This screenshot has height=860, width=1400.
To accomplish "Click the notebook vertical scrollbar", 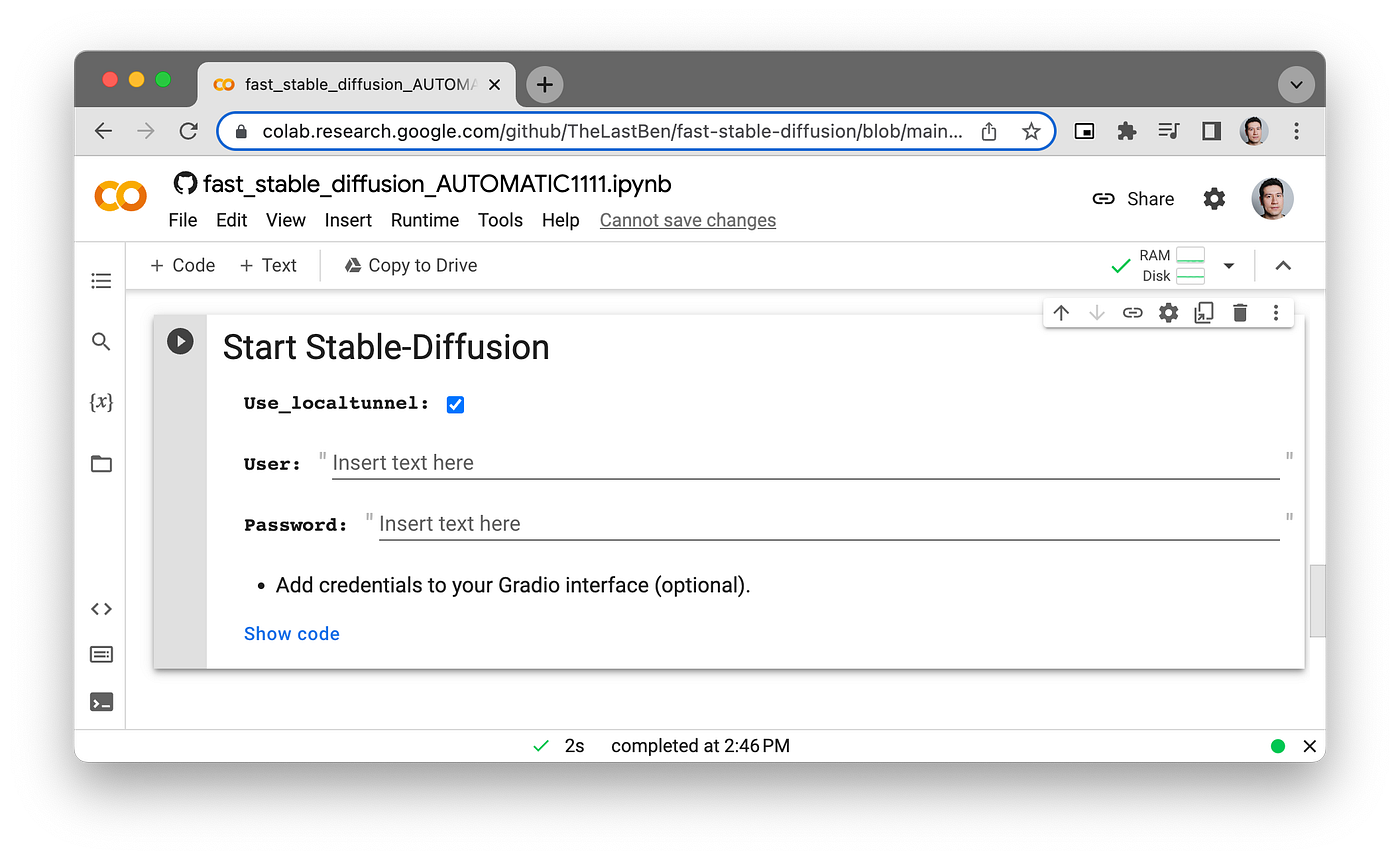I will point(1317,600).
